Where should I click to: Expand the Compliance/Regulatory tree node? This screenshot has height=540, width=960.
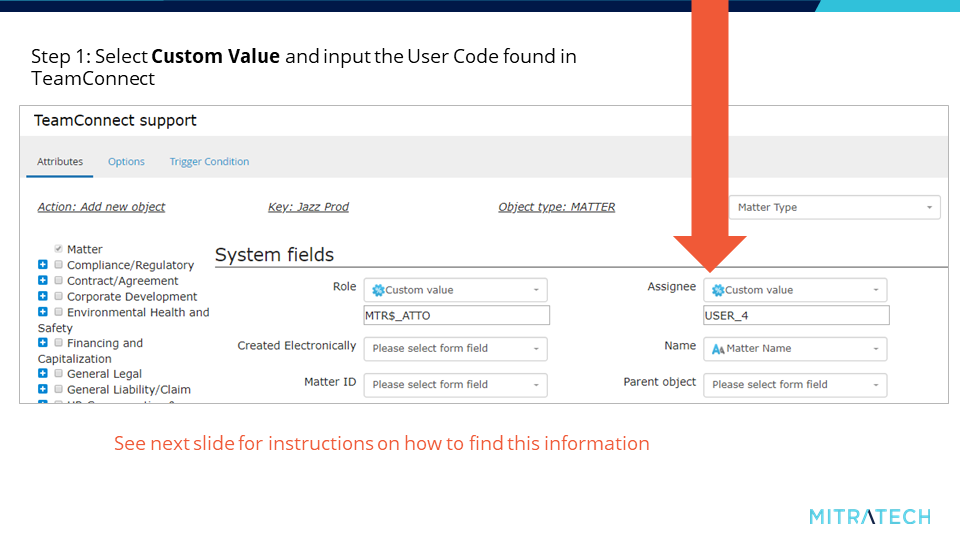(x=42, y=264)
